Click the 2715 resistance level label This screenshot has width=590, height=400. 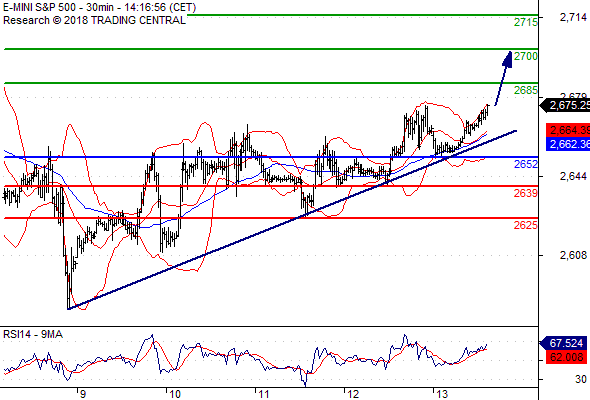click(526, 22)
